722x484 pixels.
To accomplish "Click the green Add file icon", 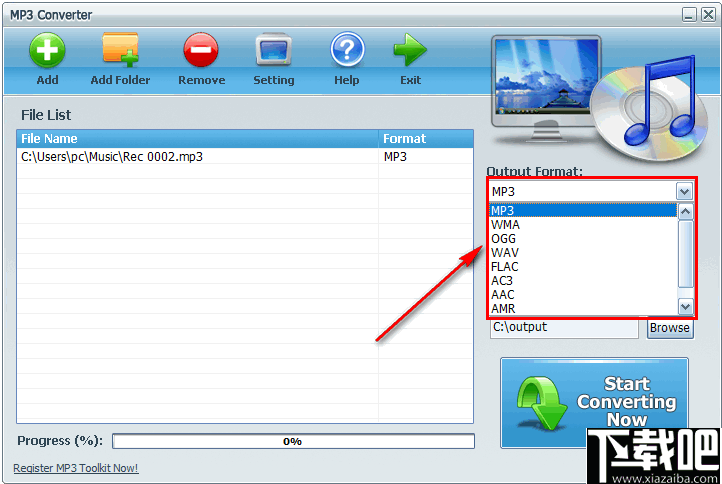I will (47, 50).
